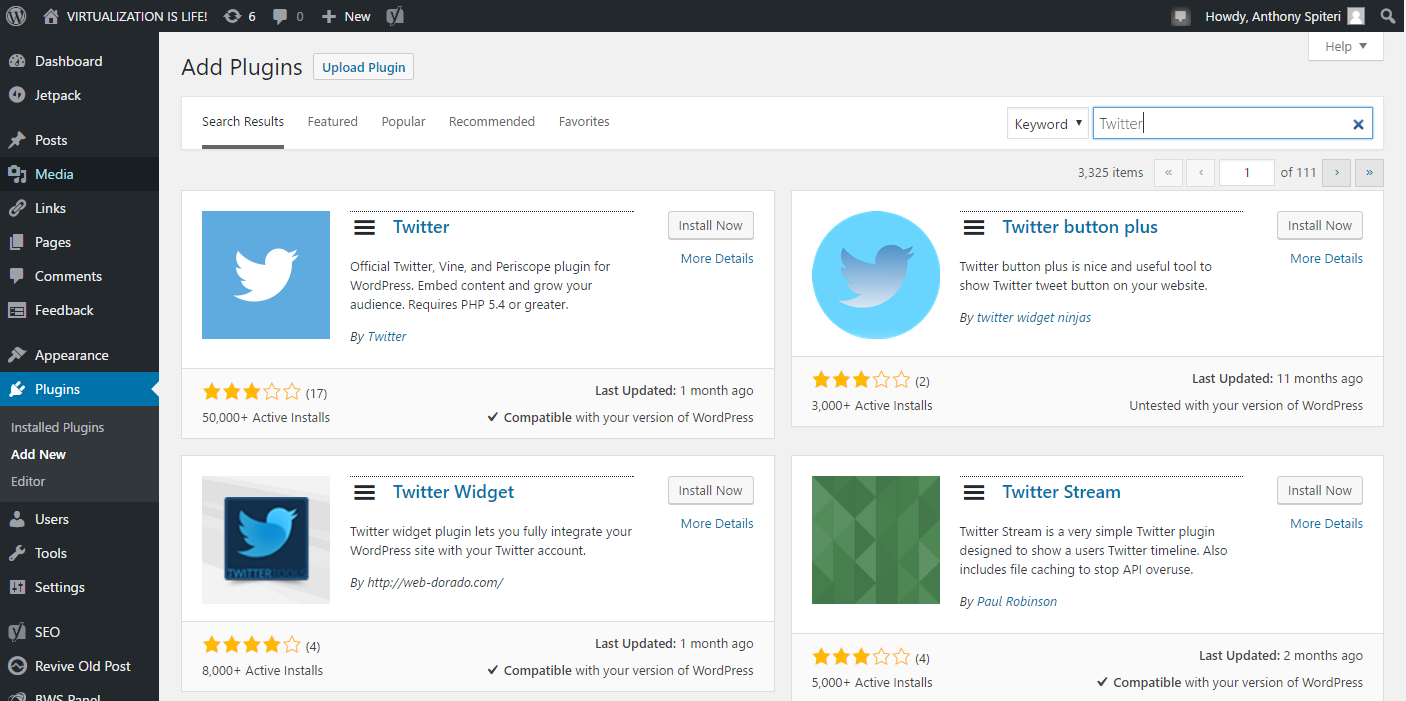The image size is (1406, 701).
Task: Open Twitter Stream title link
Action: coord(1061,492)
